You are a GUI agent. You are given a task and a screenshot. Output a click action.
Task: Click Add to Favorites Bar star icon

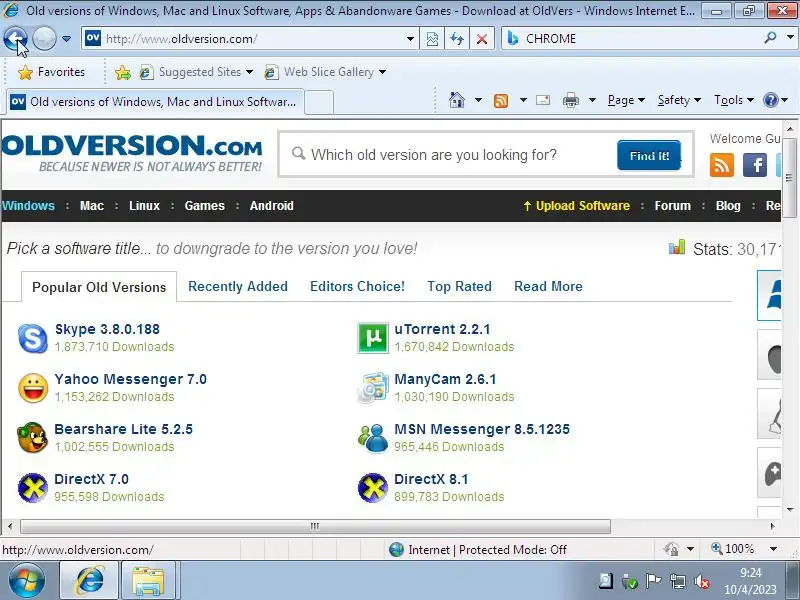coord(122,72)
